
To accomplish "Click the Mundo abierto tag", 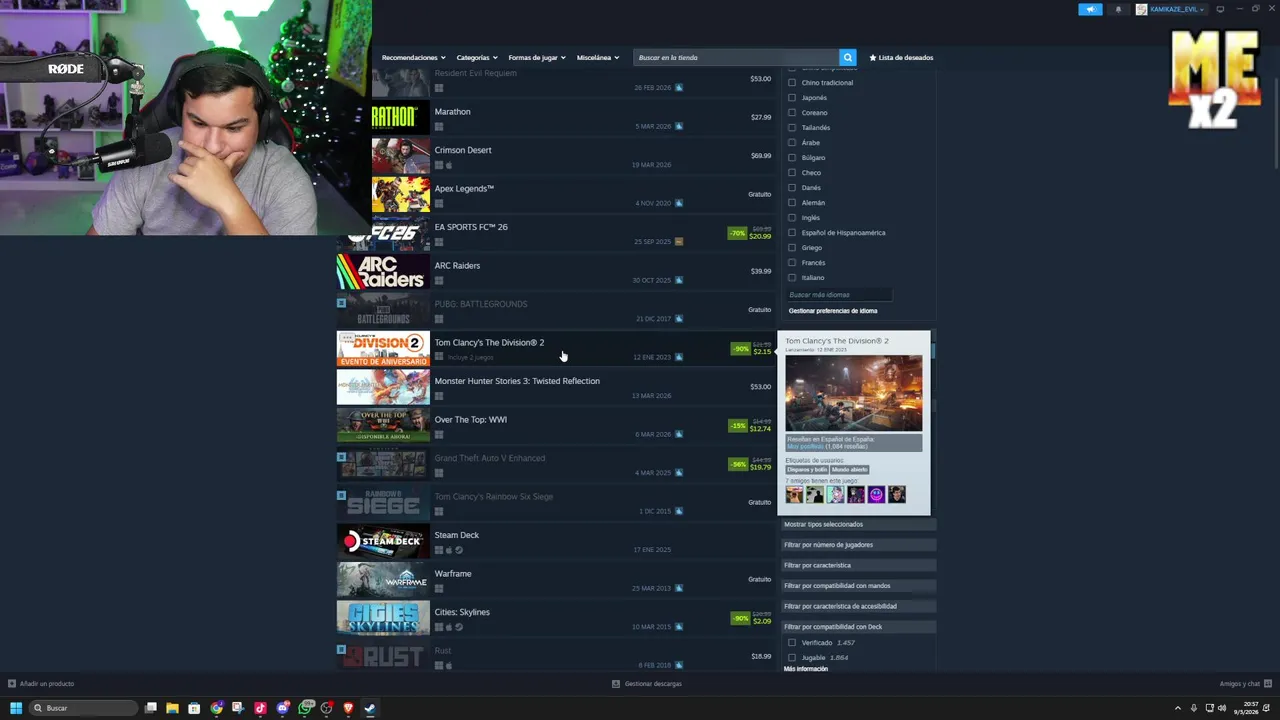I will [849, 470].
